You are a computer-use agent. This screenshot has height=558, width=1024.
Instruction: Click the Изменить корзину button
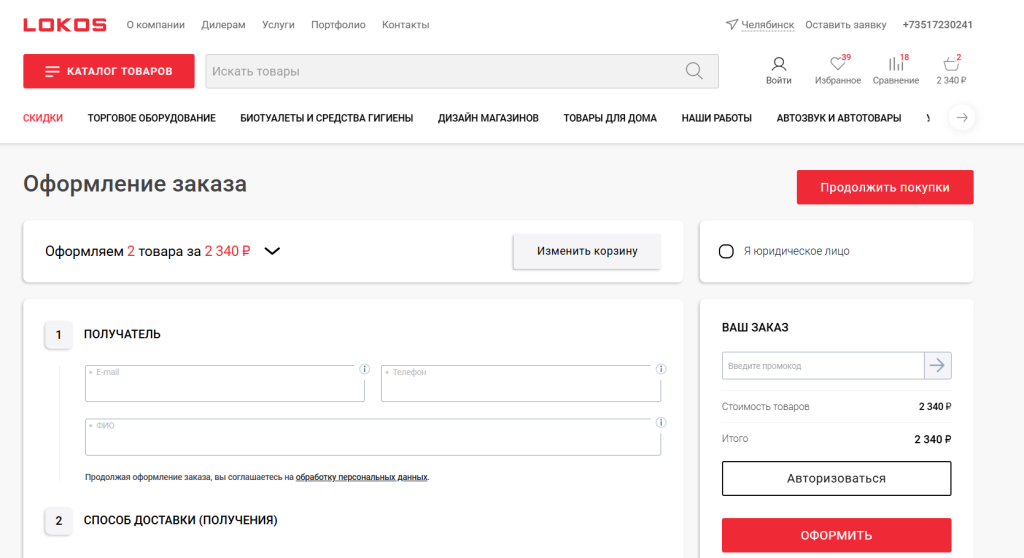tap(587, 251)
